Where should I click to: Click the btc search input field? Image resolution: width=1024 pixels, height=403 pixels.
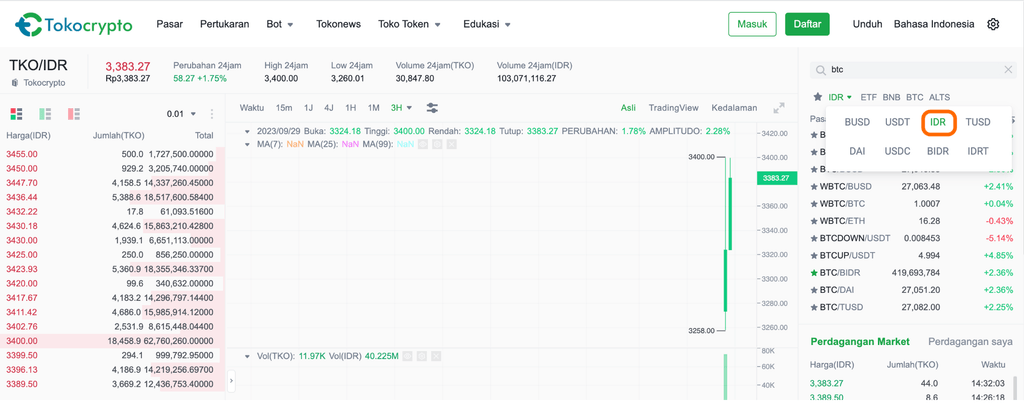point(910,70)
